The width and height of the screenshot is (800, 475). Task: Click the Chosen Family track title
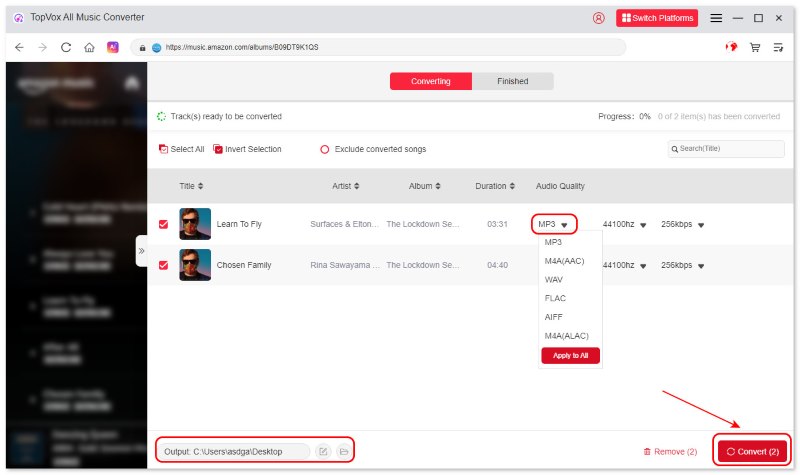(x=244, y=265)
